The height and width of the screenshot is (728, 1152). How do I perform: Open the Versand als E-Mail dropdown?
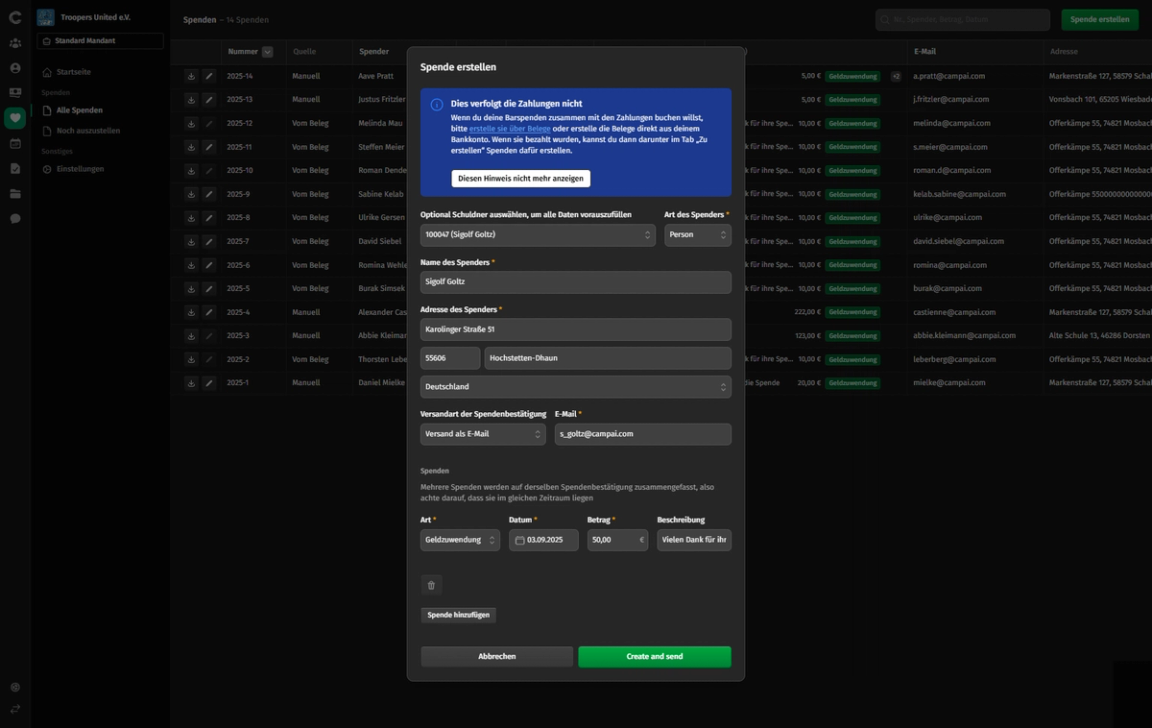[x=483, y=434]
